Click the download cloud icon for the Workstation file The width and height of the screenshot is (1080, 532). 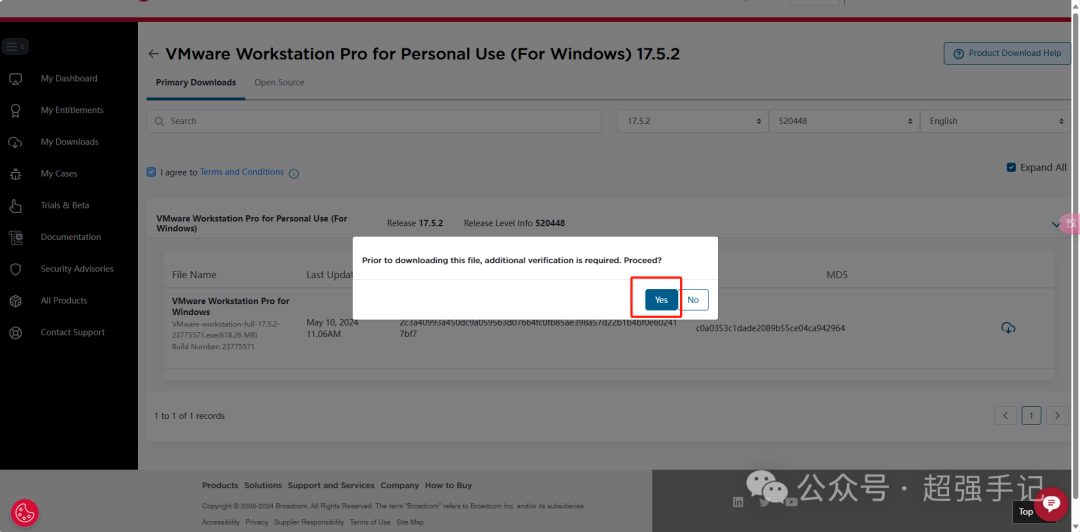click(1008, 328)
